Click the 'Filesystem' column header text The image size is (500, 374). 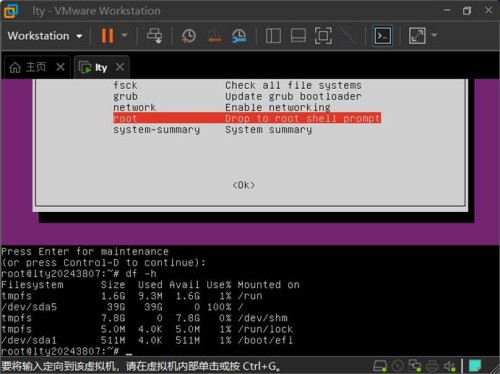(x=32, y=285)
